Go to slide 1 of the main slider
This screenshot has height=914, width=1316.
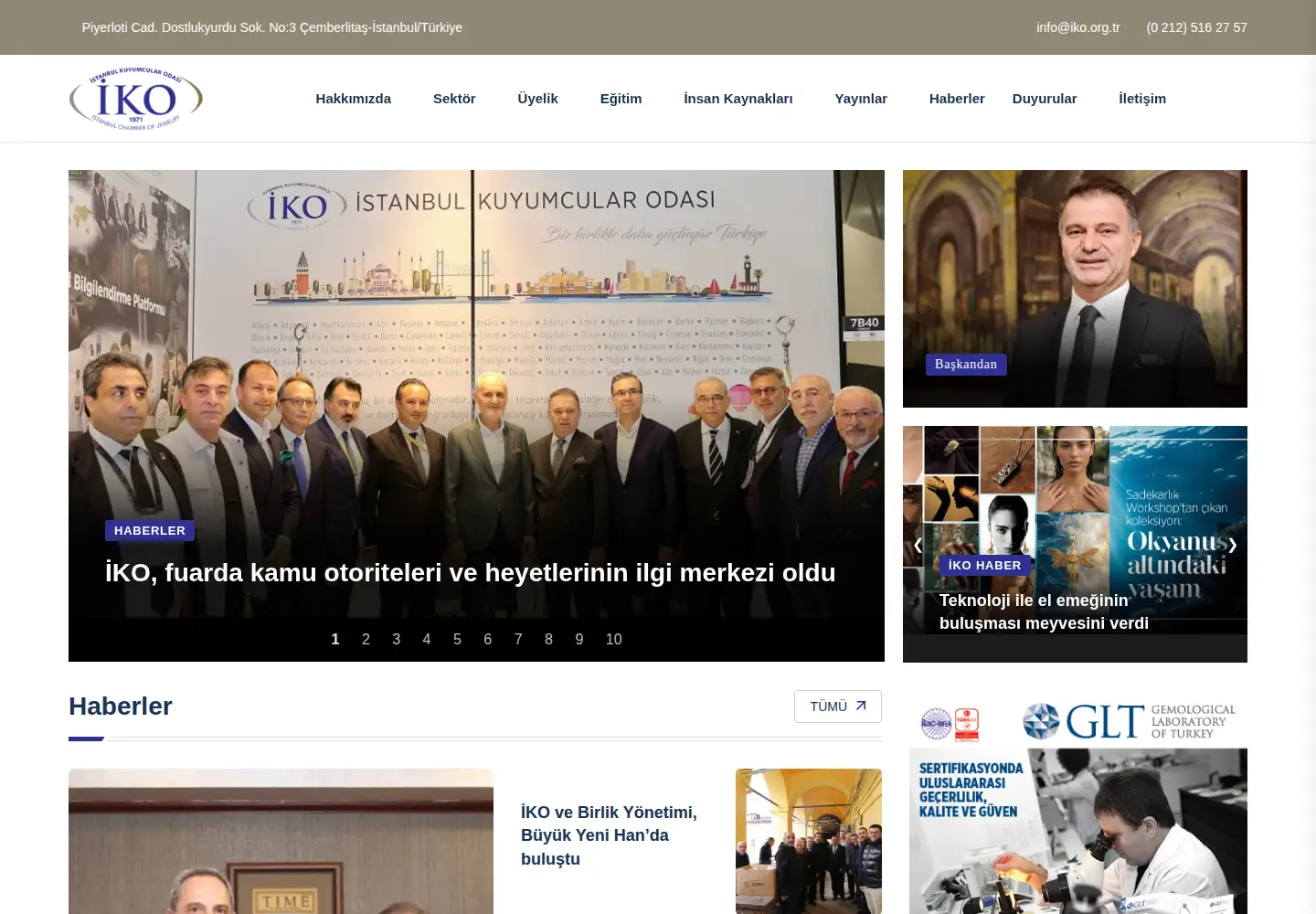(x=335, y=640)
